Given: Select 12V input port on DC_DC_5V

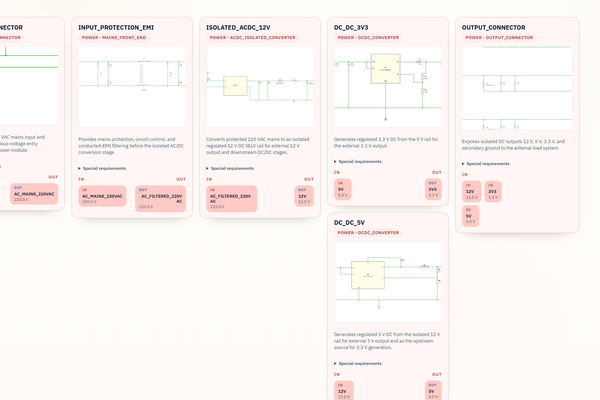Looking at the screenshot, I should coord(344,390).
